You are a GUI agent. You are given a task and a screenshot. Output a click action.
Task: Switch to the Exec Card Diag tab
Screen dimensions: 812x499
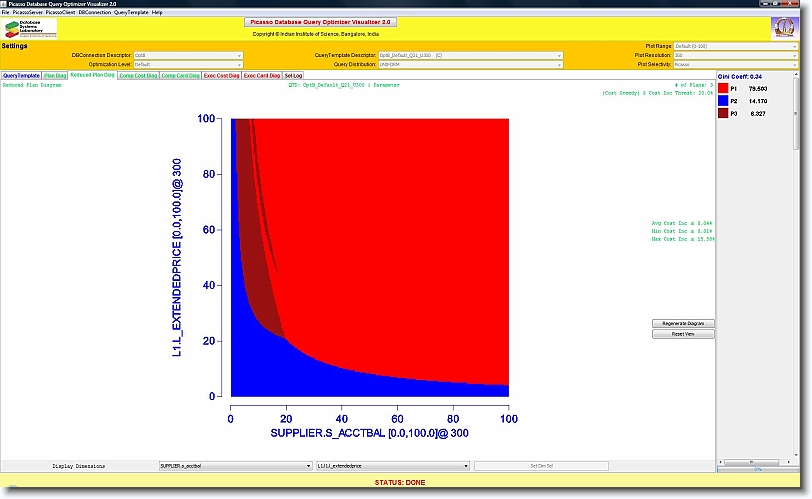pyautogui.click(x=262, y=75)
